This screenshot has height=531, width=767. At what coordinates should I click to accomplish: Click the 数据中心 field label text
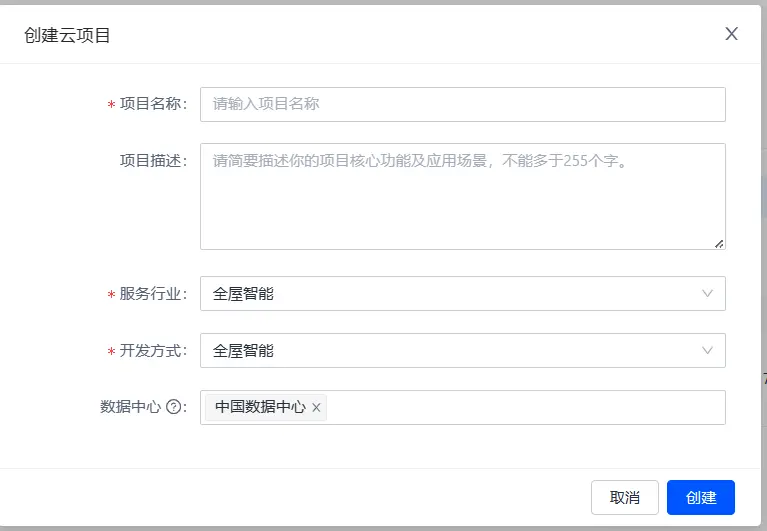[130, 407]
